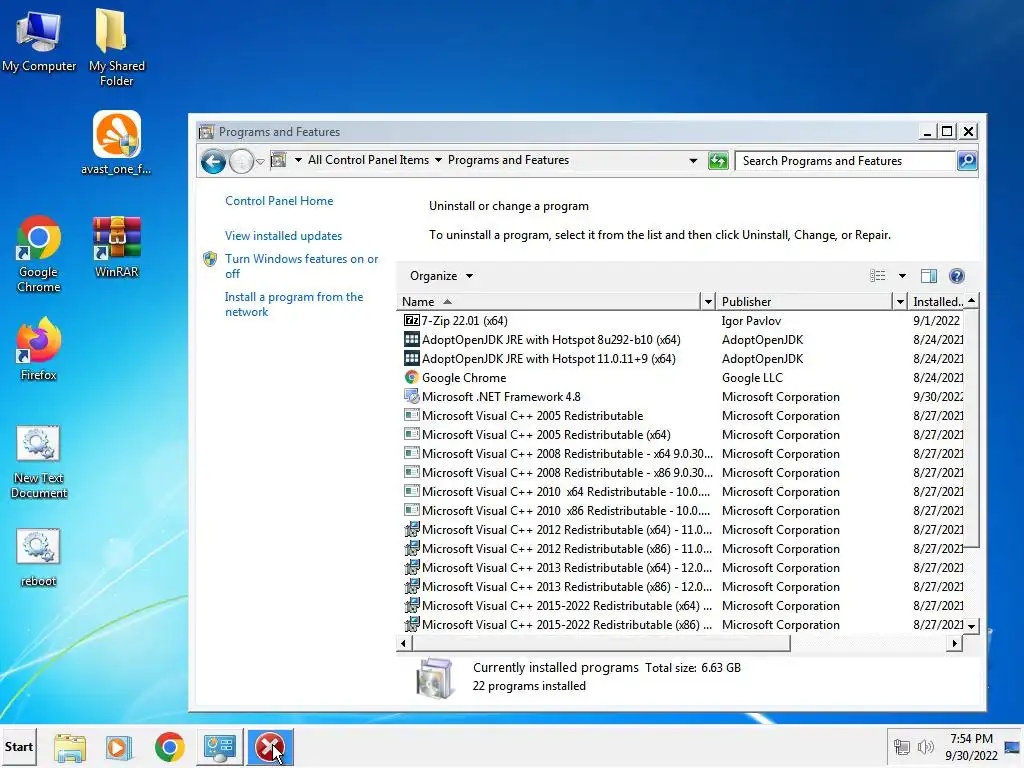1024x768 pixels.
Task: Click the greyed forward navigation arrow
Action: pos(241,161)
